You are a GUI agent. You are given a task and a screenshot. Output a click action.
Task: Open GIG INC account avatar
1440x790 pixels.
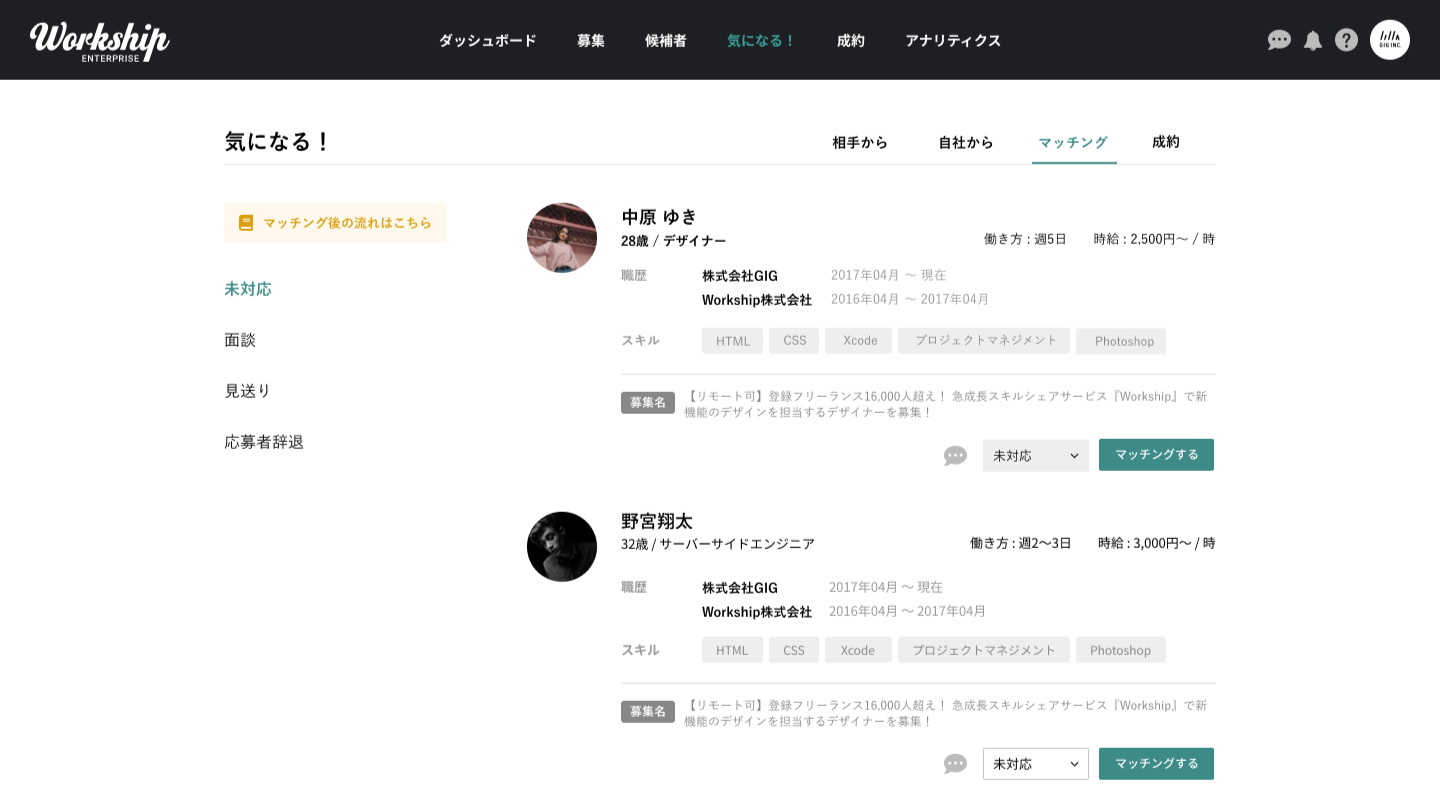tap(1389, 40)
